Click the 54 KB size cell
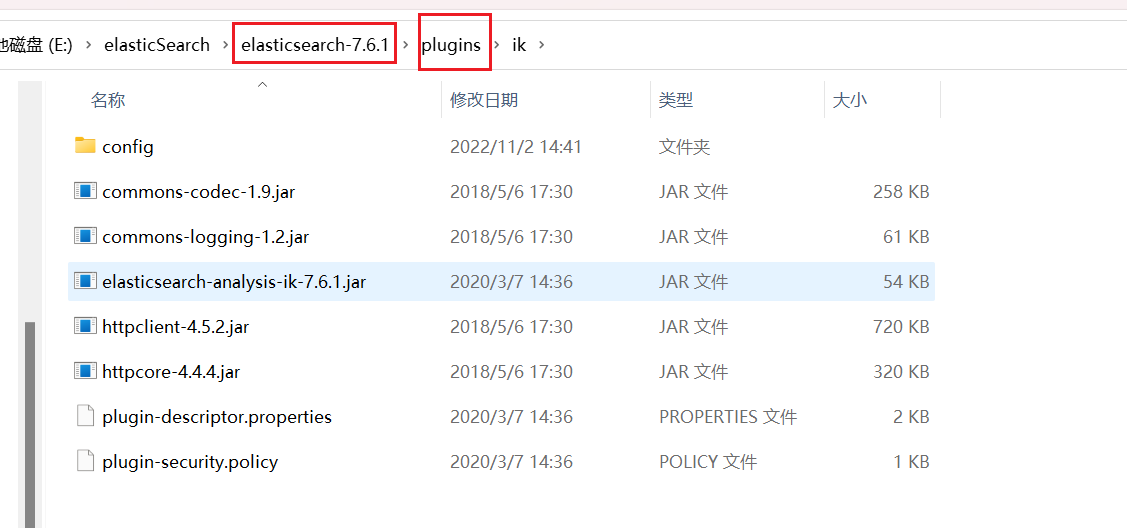 click(x=906, y=282)
